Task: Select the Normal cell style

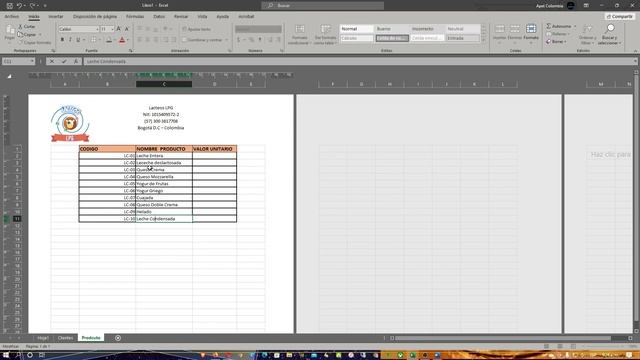Action: tap(357, 29)
